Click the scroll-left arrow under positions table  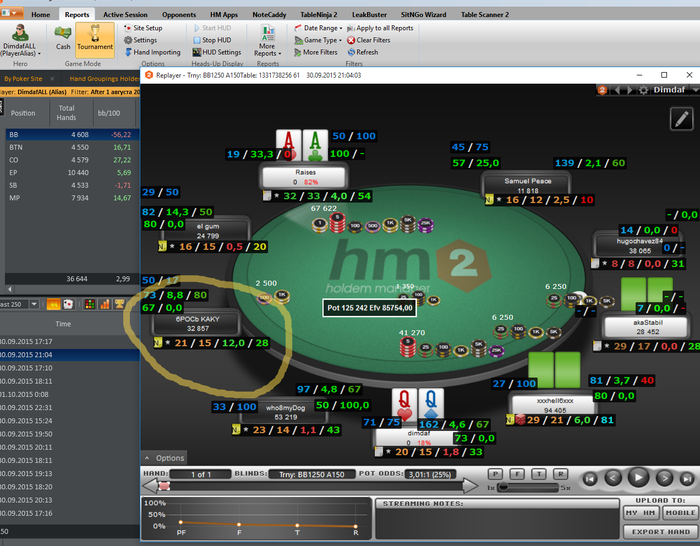click(10, 290)
